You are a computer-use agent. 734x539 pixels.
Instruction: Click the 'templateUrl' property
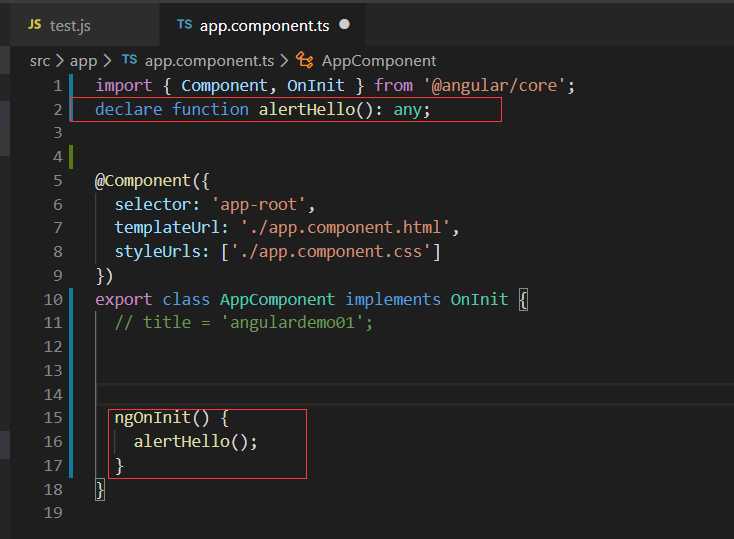[167, 228]
